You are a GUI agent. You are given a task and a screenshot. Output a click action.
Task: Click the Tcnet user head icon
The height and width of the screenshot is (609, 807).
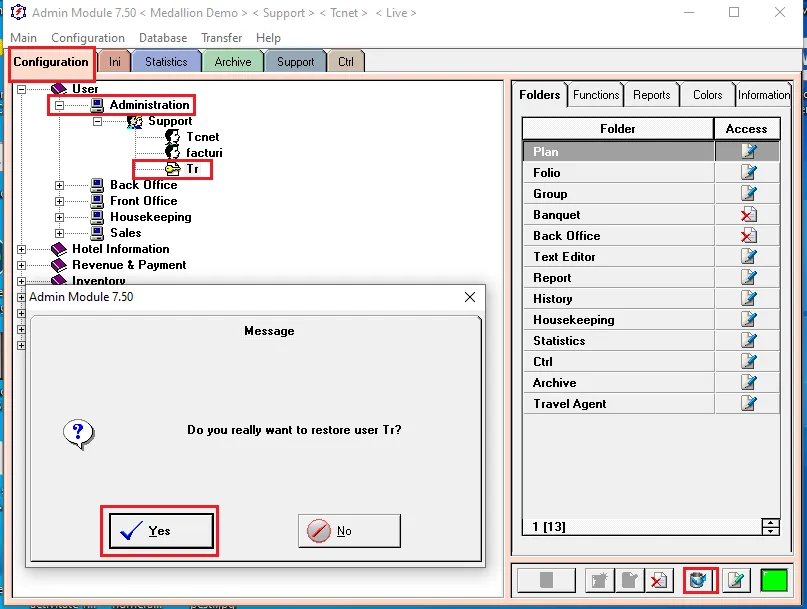(x=172, y=137)
